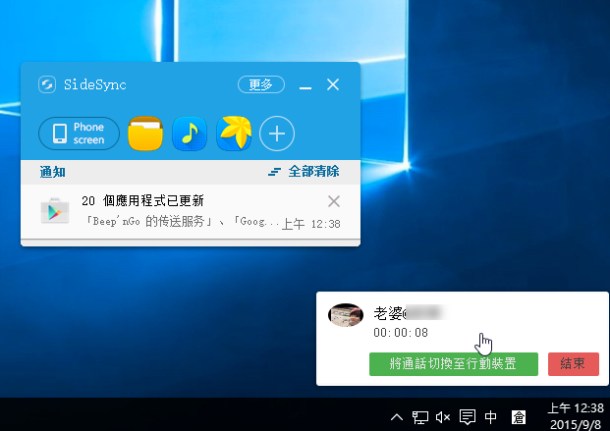Image resolution: width=610 pixels, height=431 pixels.
Task: Click the Play Store notification icon
Action: [55, 211]
